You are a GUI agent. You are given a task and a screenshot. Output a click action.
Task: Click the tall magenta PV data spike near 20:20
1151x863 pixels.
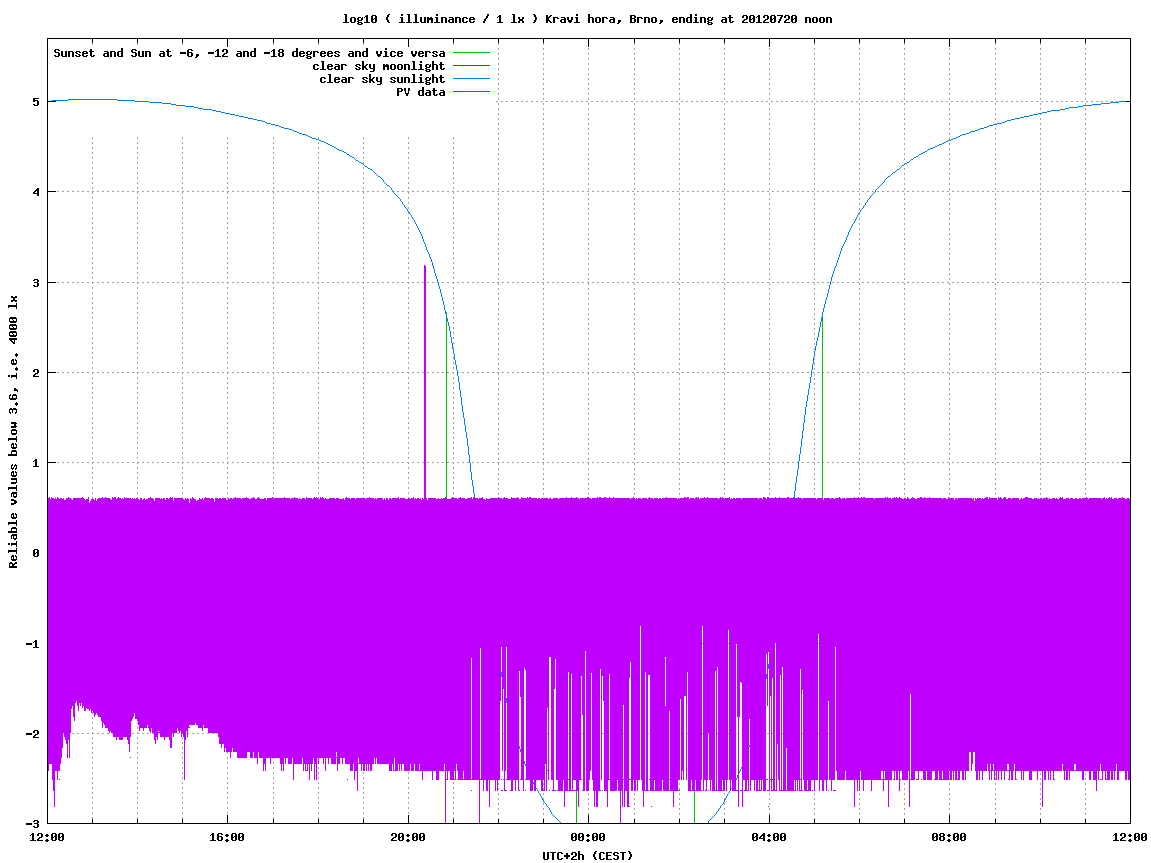click(x=425, y=382)
